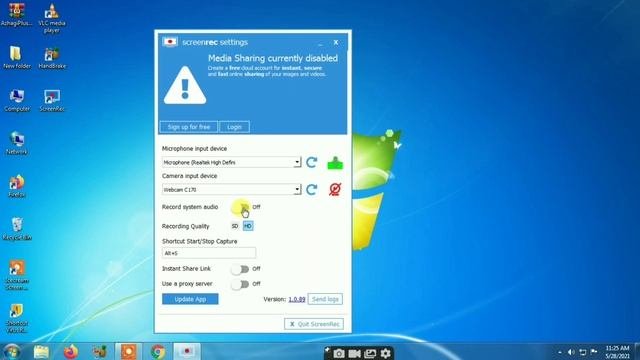Click the Update App button
Image resolution: width=640 pixels, height=360 pixels.
[x=190, y=299]
